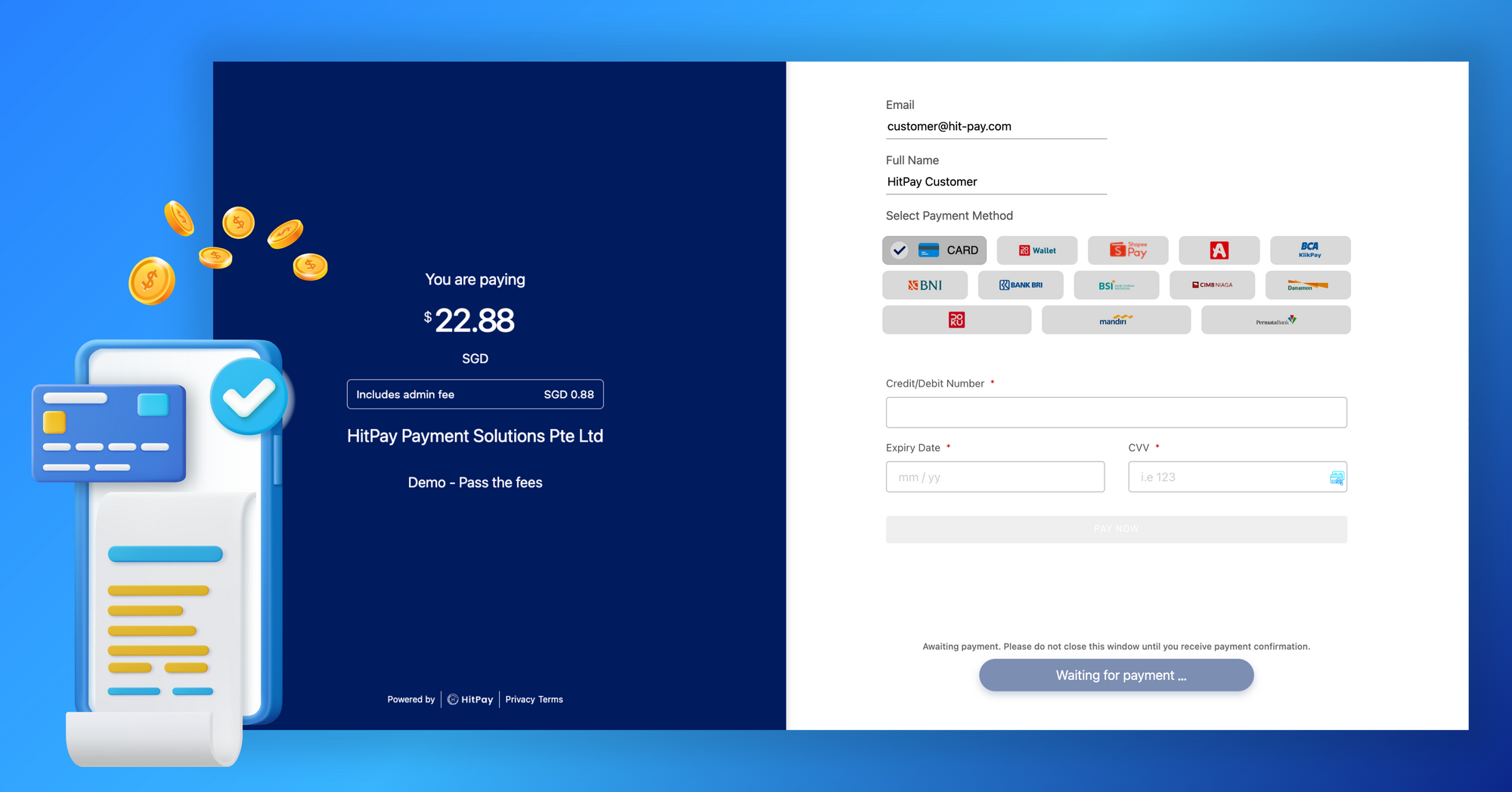Choose DOKU Wallet as payment method

(x=1036, y=250)
